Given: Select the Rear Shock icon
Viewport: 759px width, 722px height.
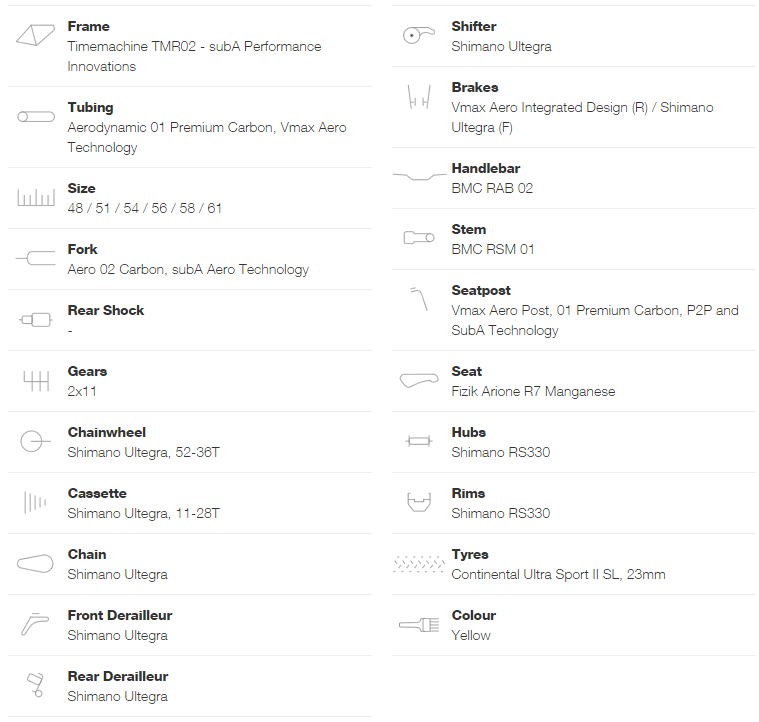Looking at the screenshot, I should tap(35, 319).
